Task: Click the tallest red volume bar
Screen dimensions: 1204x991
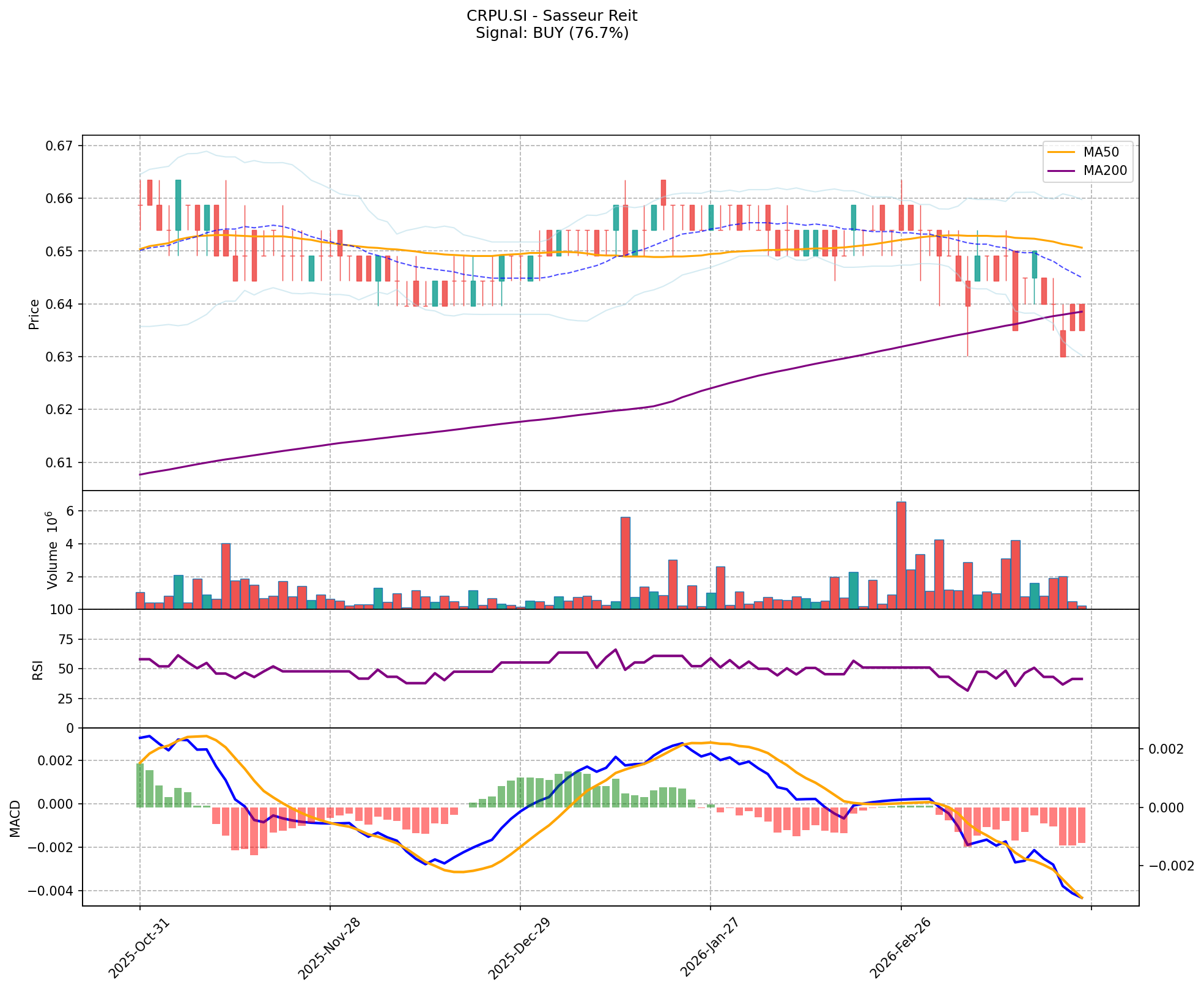Action: tap(901, 555)
